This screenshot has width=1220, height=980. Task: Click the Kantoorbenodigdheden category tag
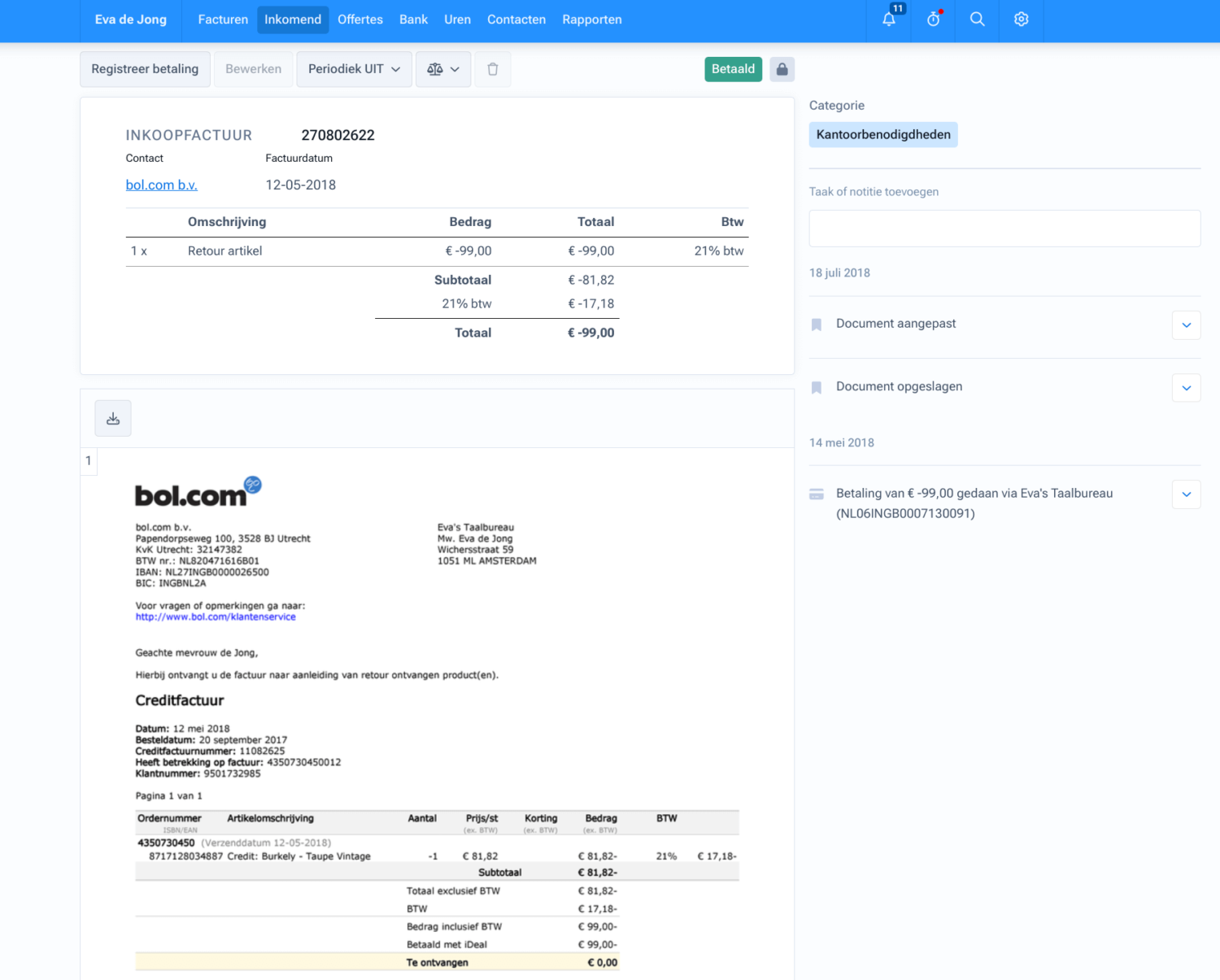pos(883,134)
